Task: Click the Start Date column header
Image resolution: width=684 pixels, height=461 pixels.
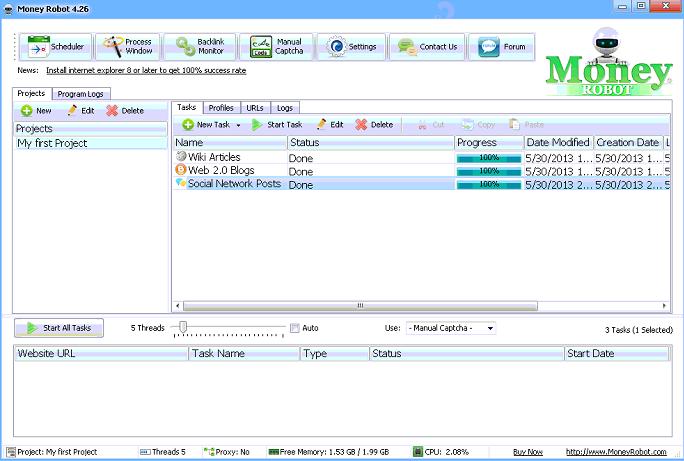Action: (x=616, y=354)
